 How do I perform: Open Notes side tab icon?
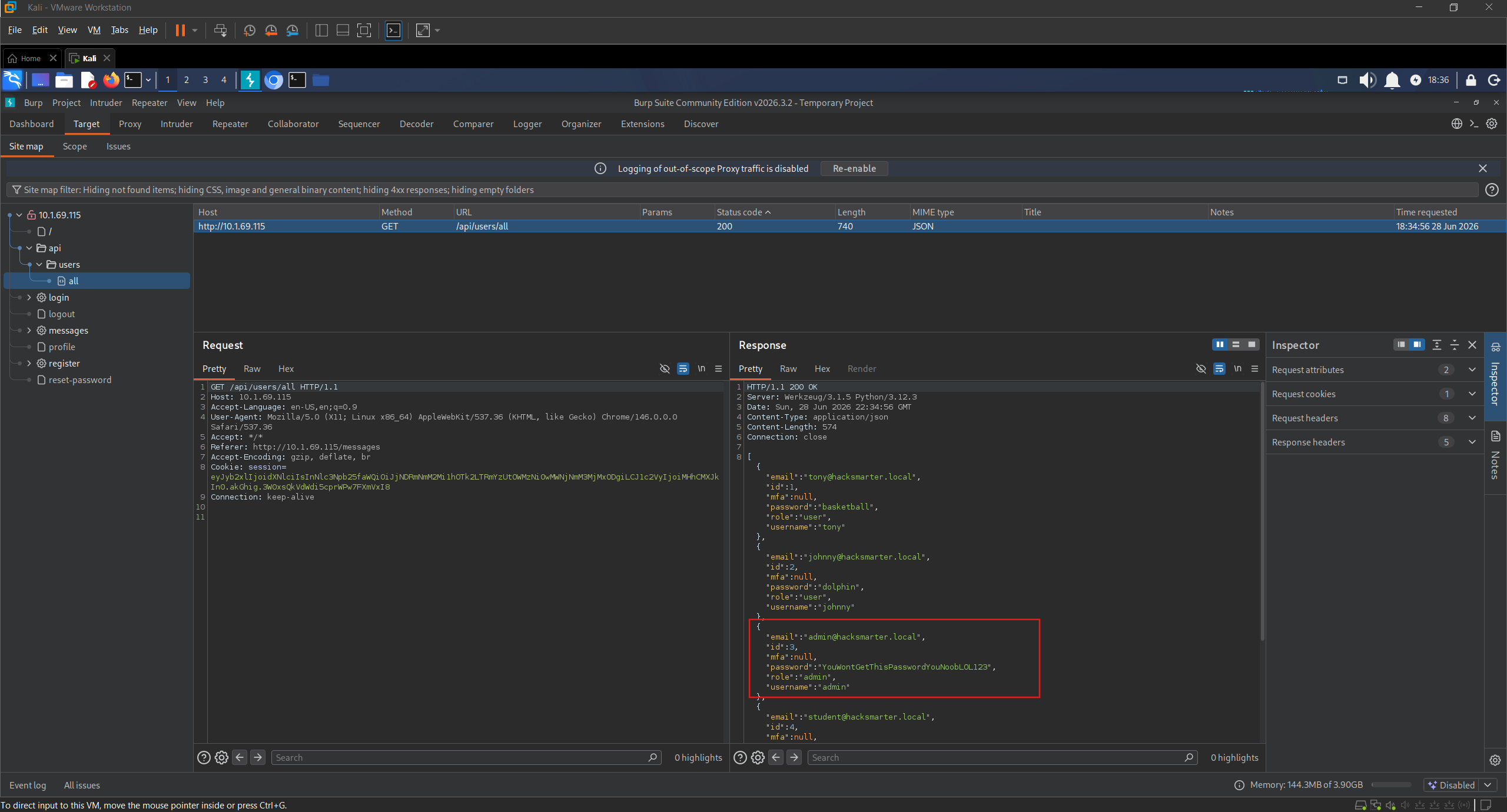[x=1495, y=436]
